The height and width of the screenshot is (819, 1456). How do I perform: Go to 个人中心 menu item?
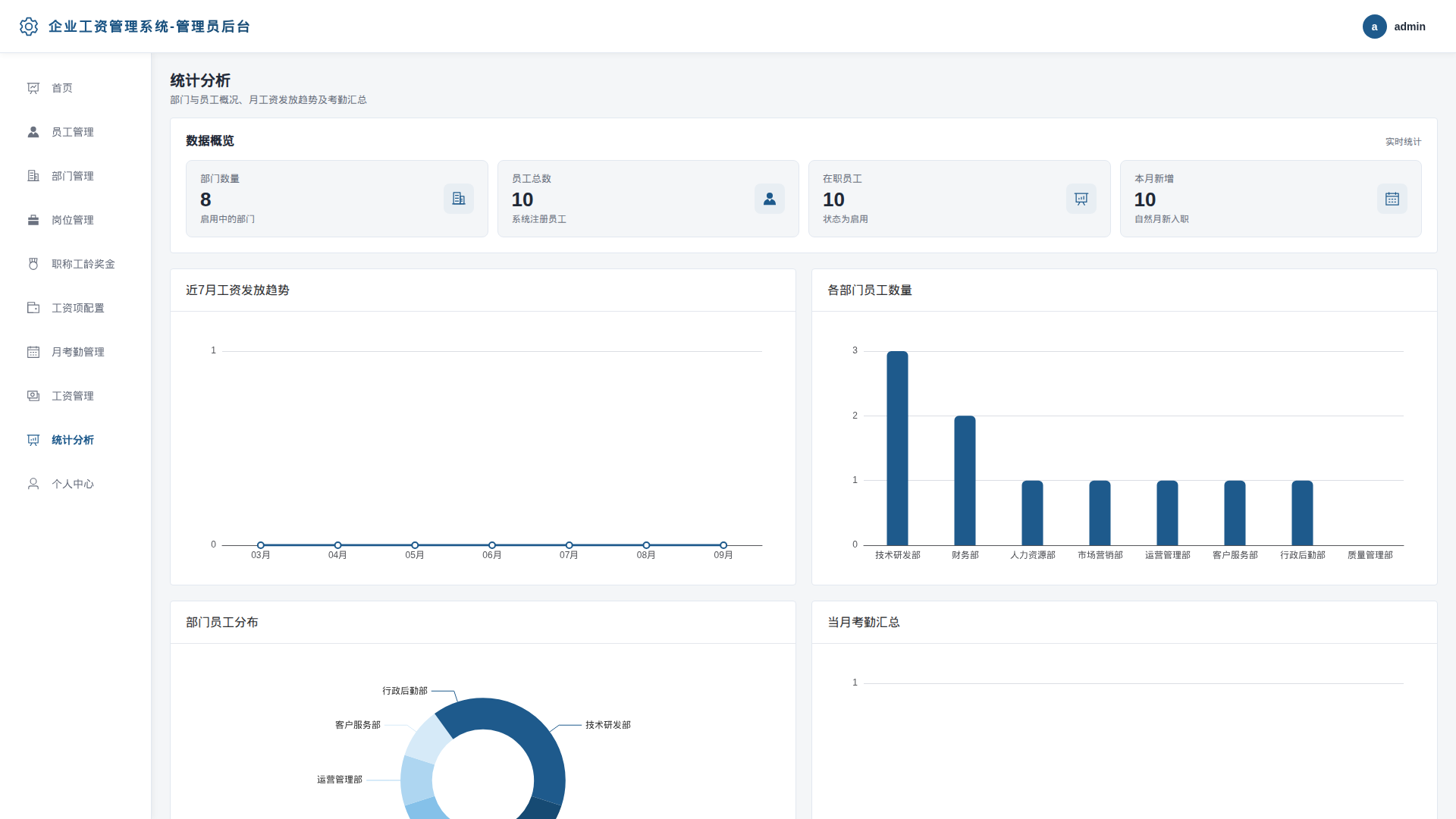click(x=76, y=484)
